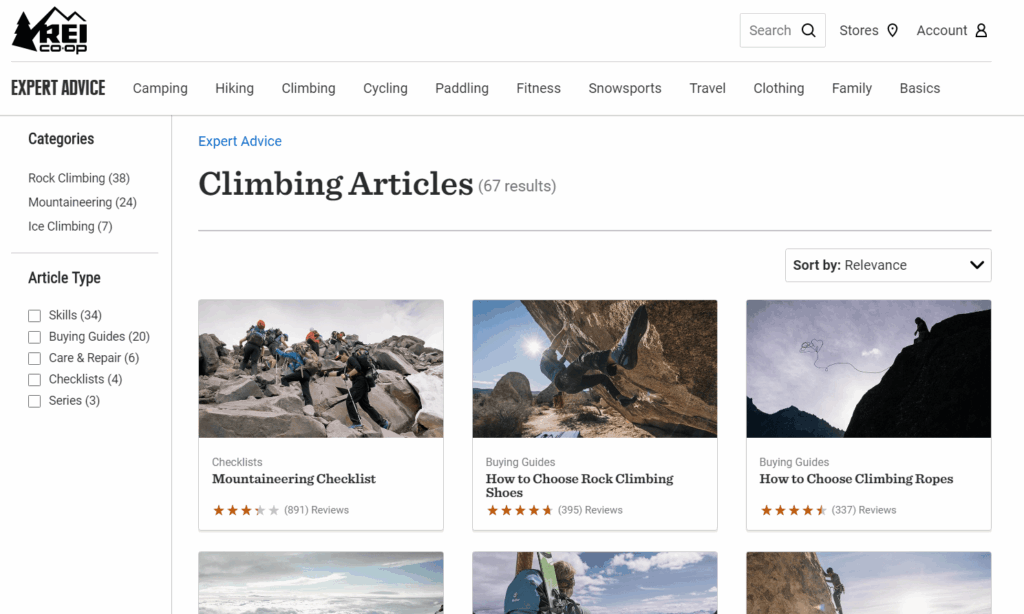This screenshot has width=1024, height=614.
Task: Toggle the Checklists checkbox
Action: 35,380
